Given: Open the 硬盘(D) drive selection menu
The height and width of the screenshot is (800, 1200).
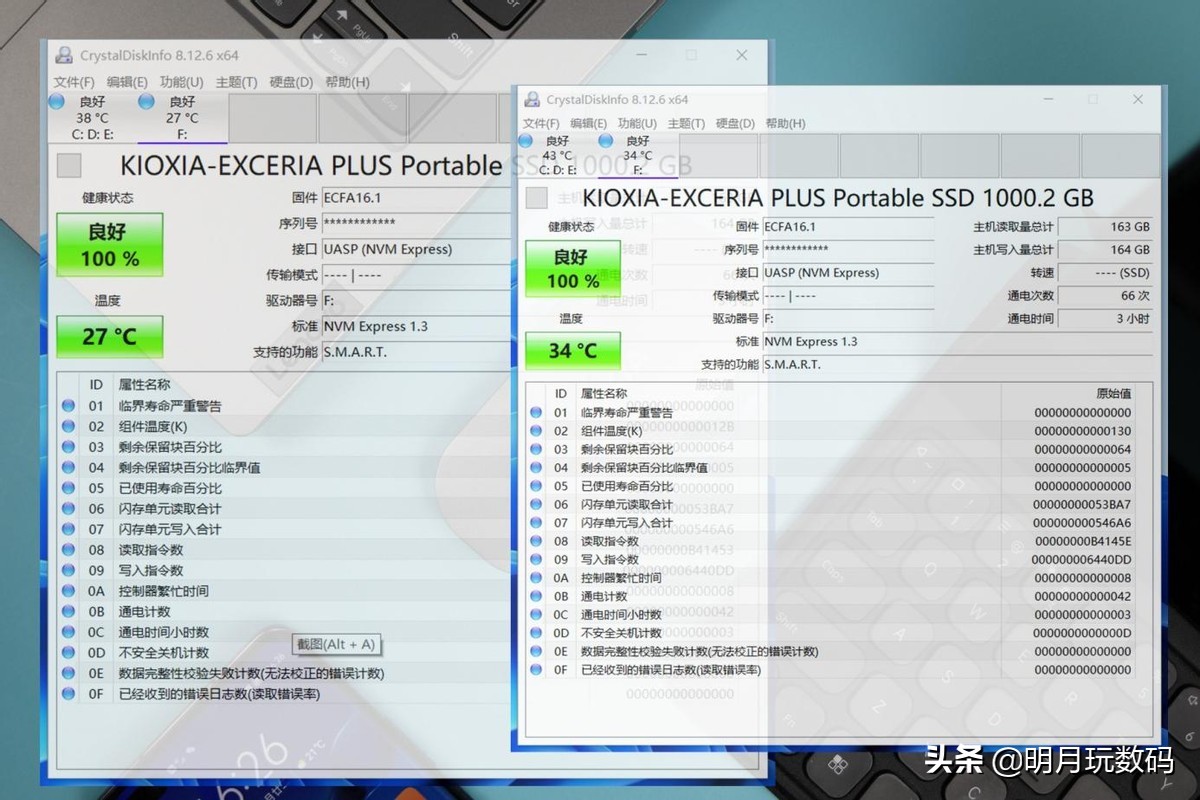Looking at the screenshot, I should point(737,123).
